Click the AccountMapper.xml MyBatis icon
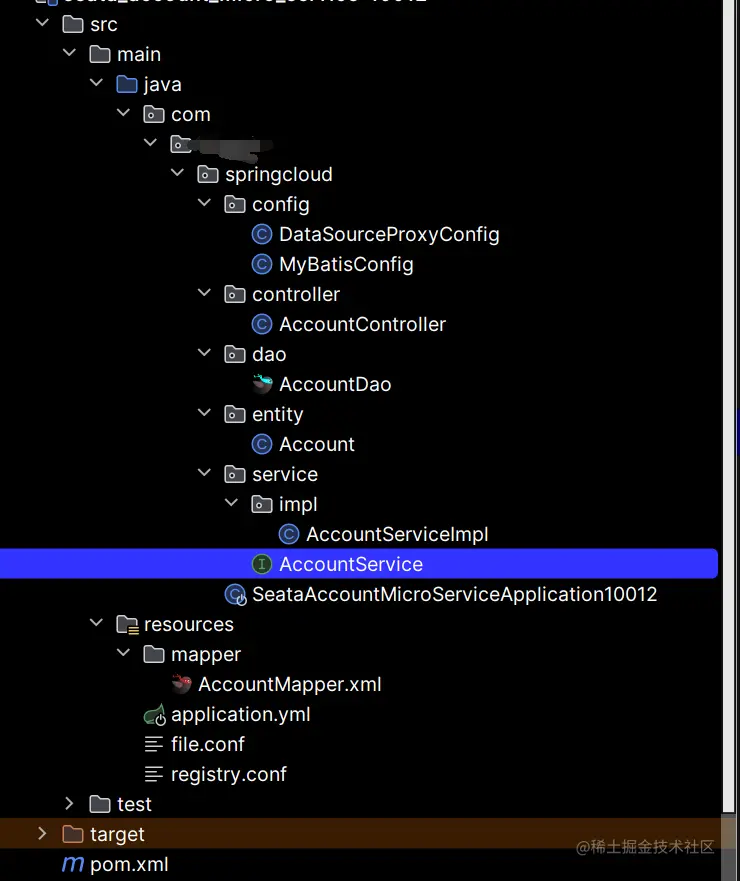The height and width of the screenshot is (881, 740). [x=181, y=684]
